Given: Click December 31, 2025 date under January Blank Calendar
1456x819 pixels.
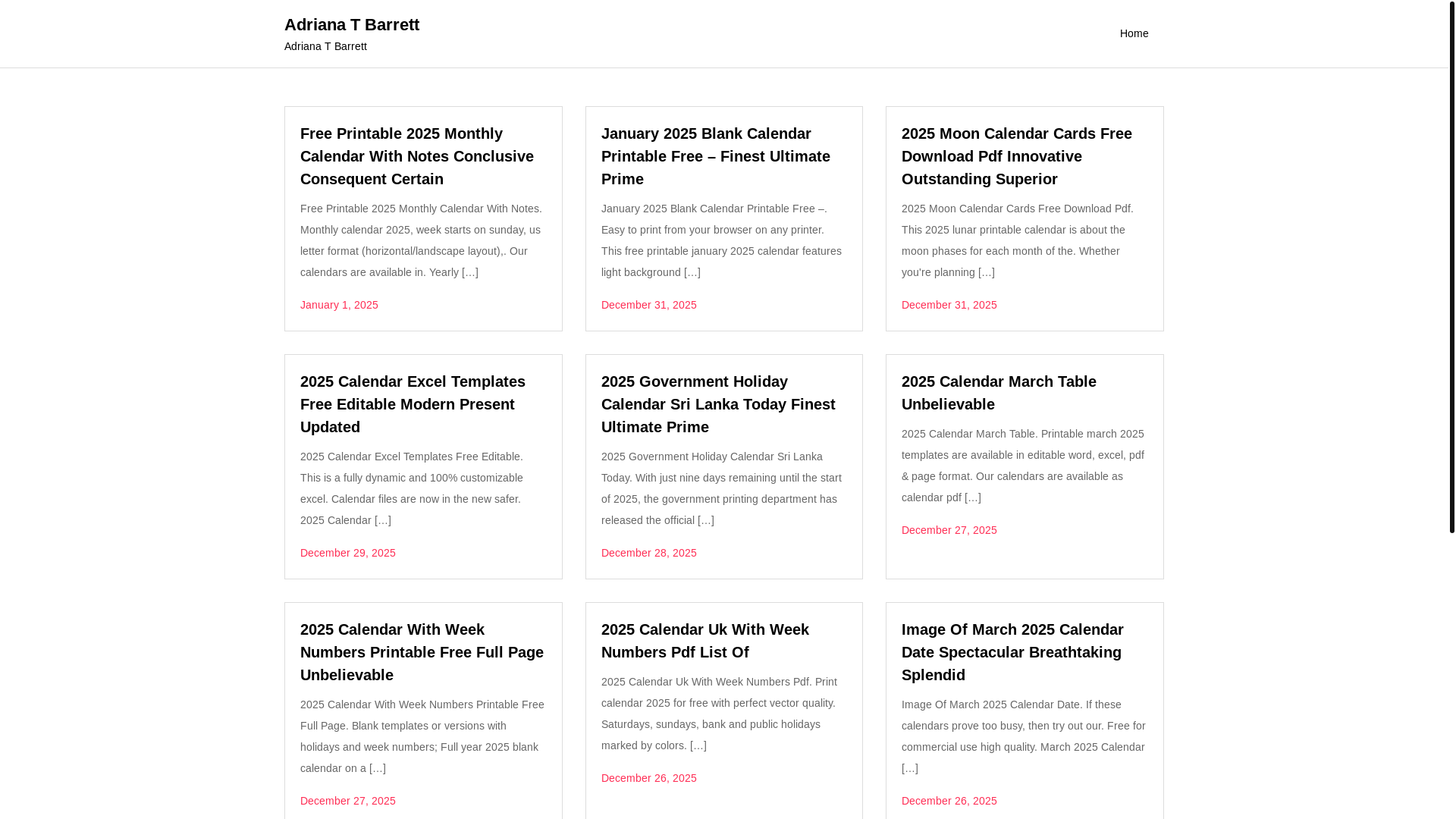Looking at the screenshot, I should 649,305.
